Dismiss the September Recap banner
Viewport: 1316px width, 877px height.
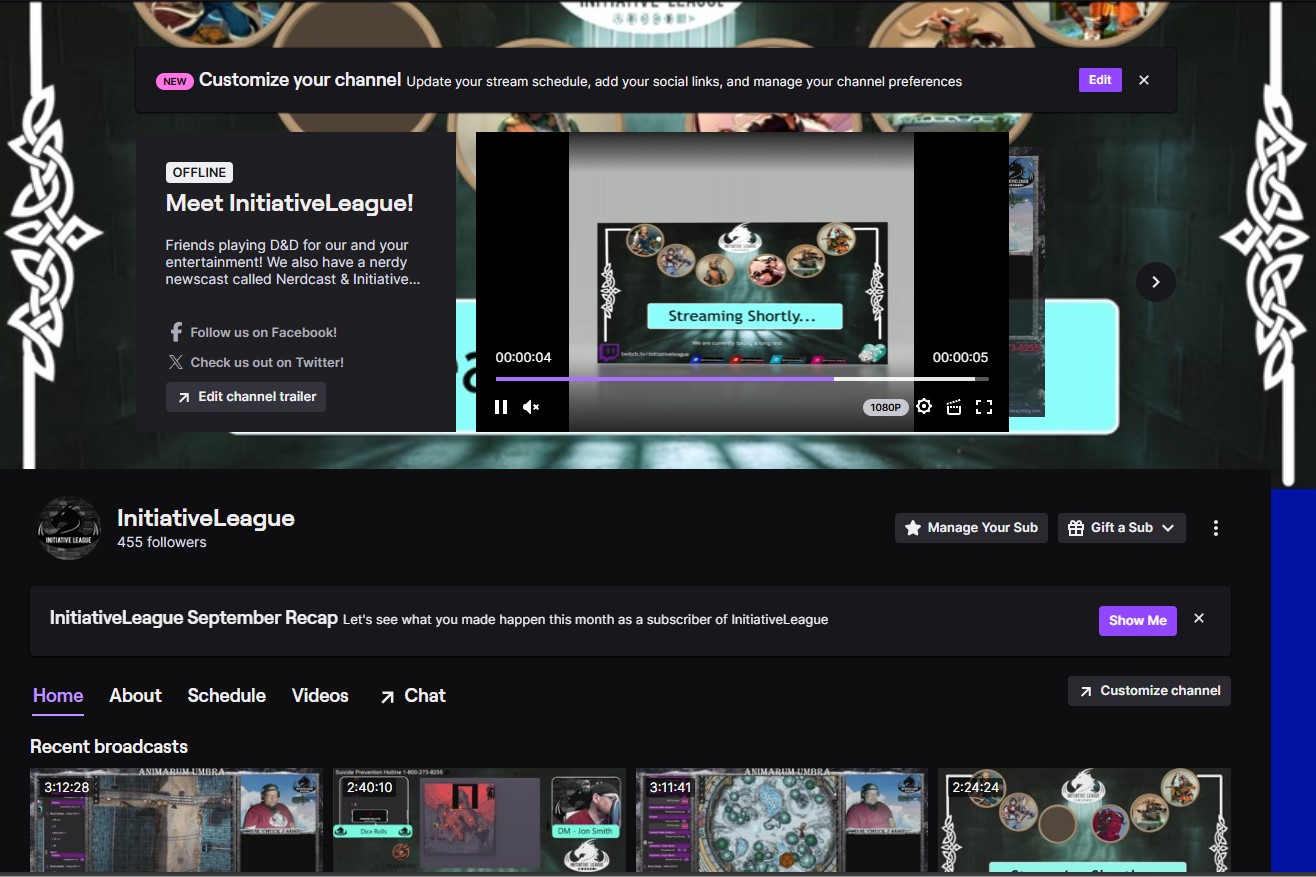click(x=1199, y=619)
